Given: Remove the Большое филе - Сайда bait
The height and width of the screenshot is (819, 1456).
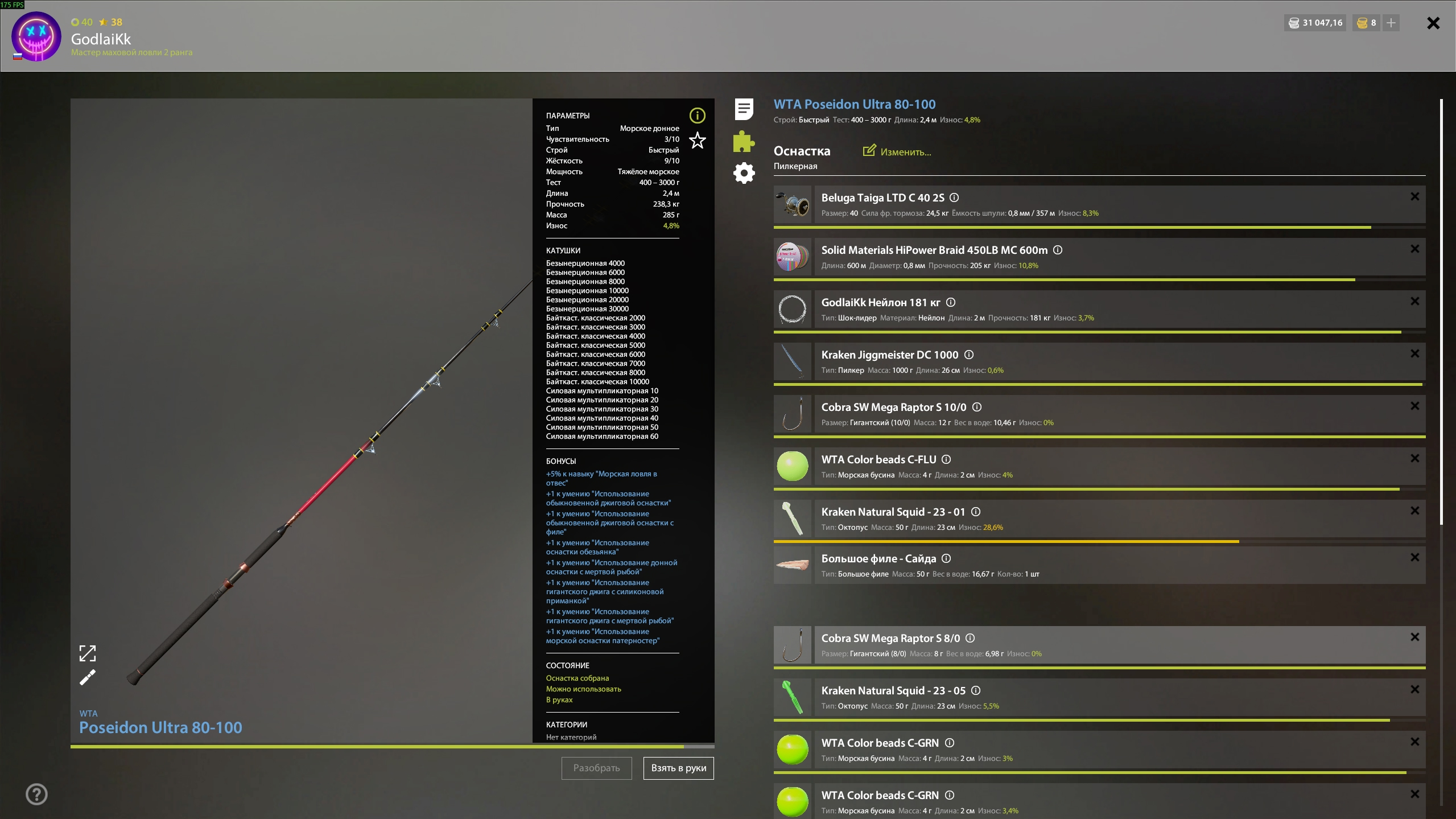Looking at the screenshot, I should (1414, 557).
